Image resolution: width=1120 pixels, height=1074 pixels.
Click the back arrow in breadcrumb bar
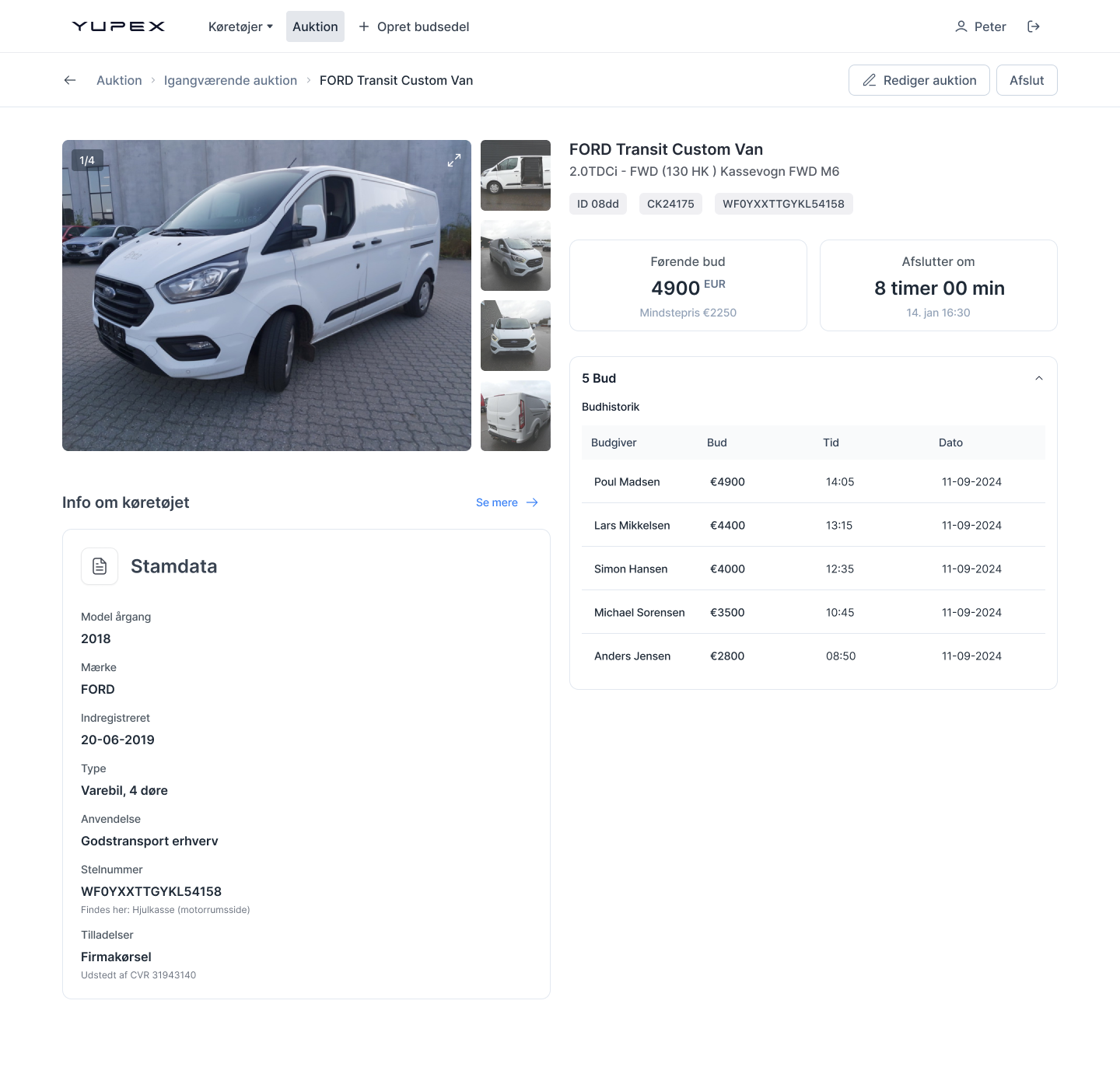click(70, 80)
